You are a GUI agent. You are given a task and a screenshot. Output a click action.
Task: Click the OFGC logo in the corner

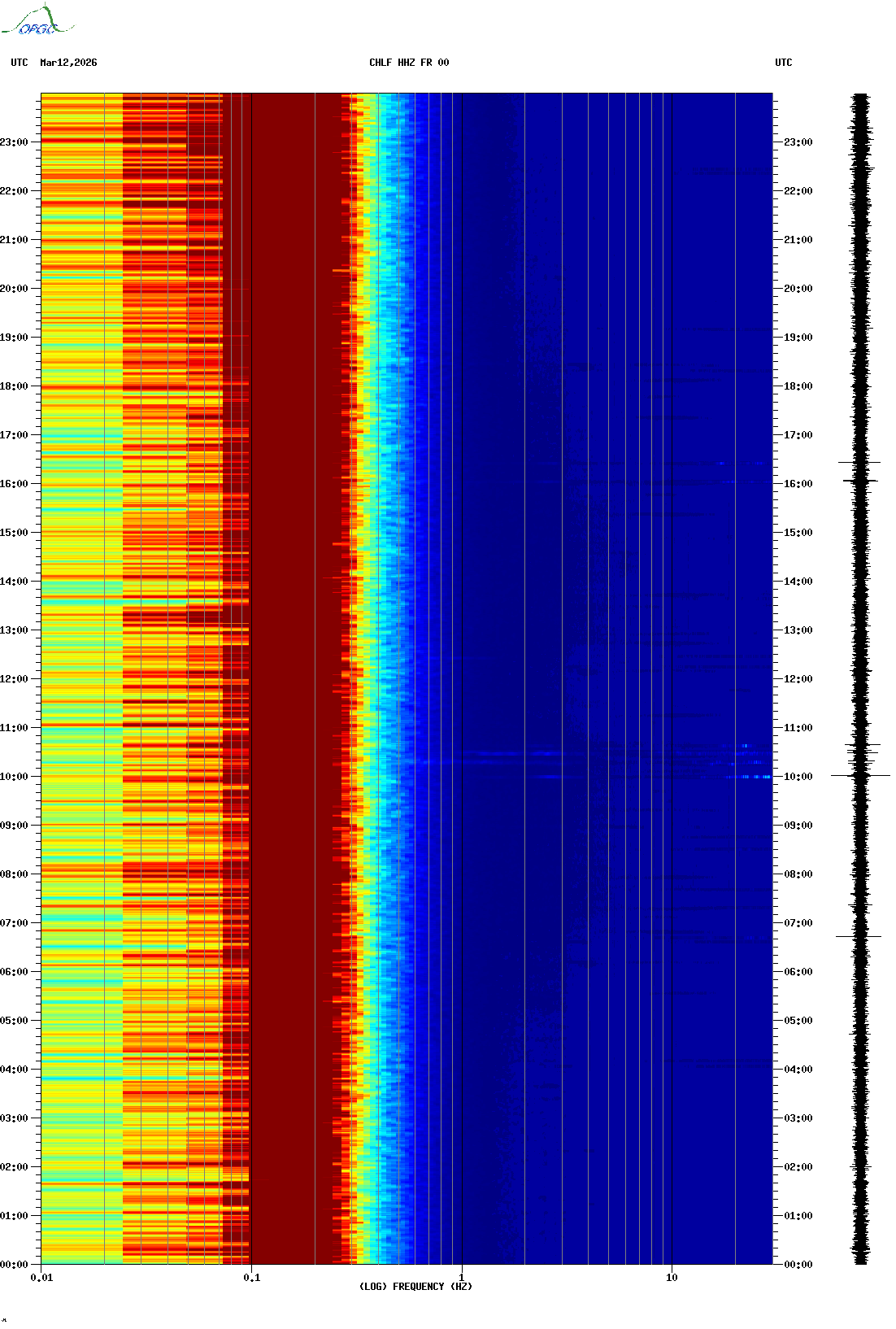(x=37, y=21)
